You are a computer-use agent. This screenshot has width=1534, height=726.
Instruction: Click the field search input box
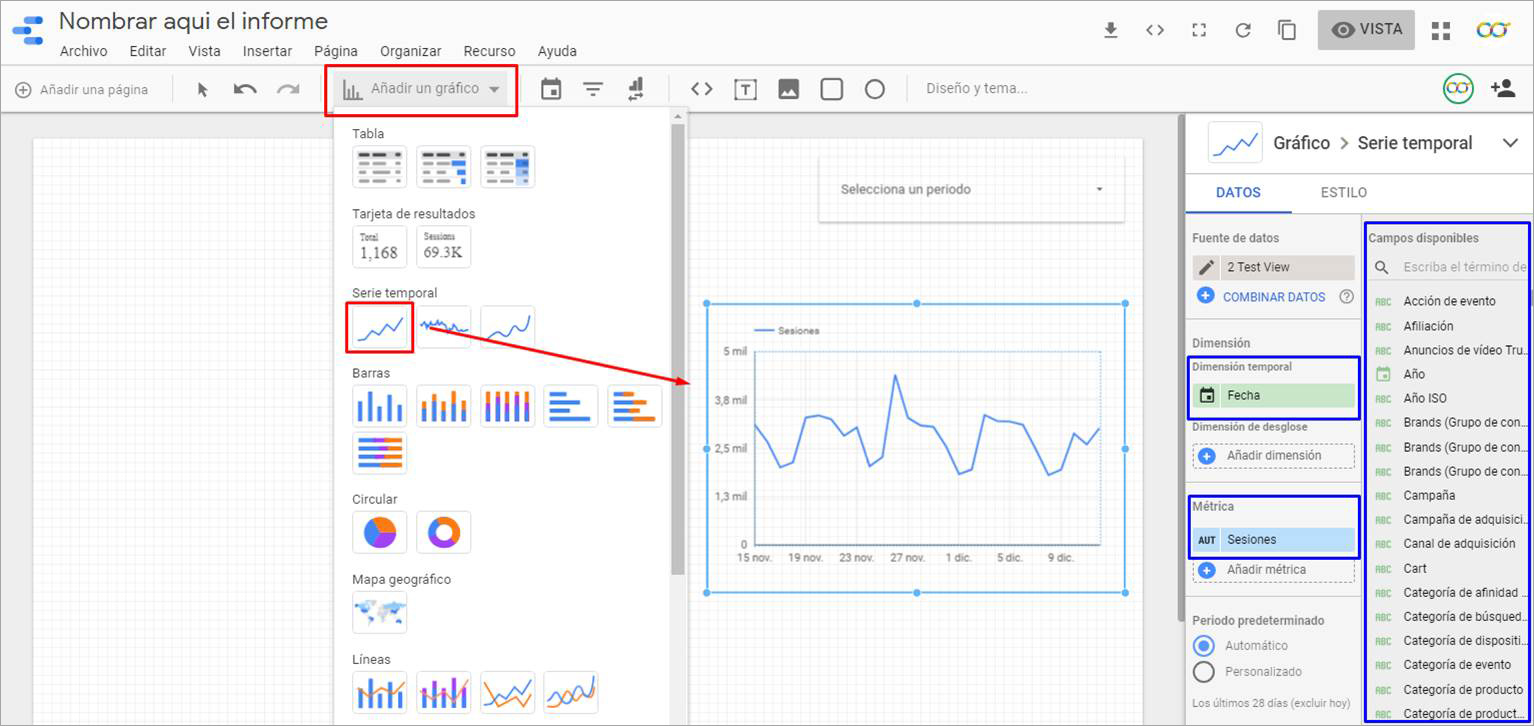point(1464,267)
